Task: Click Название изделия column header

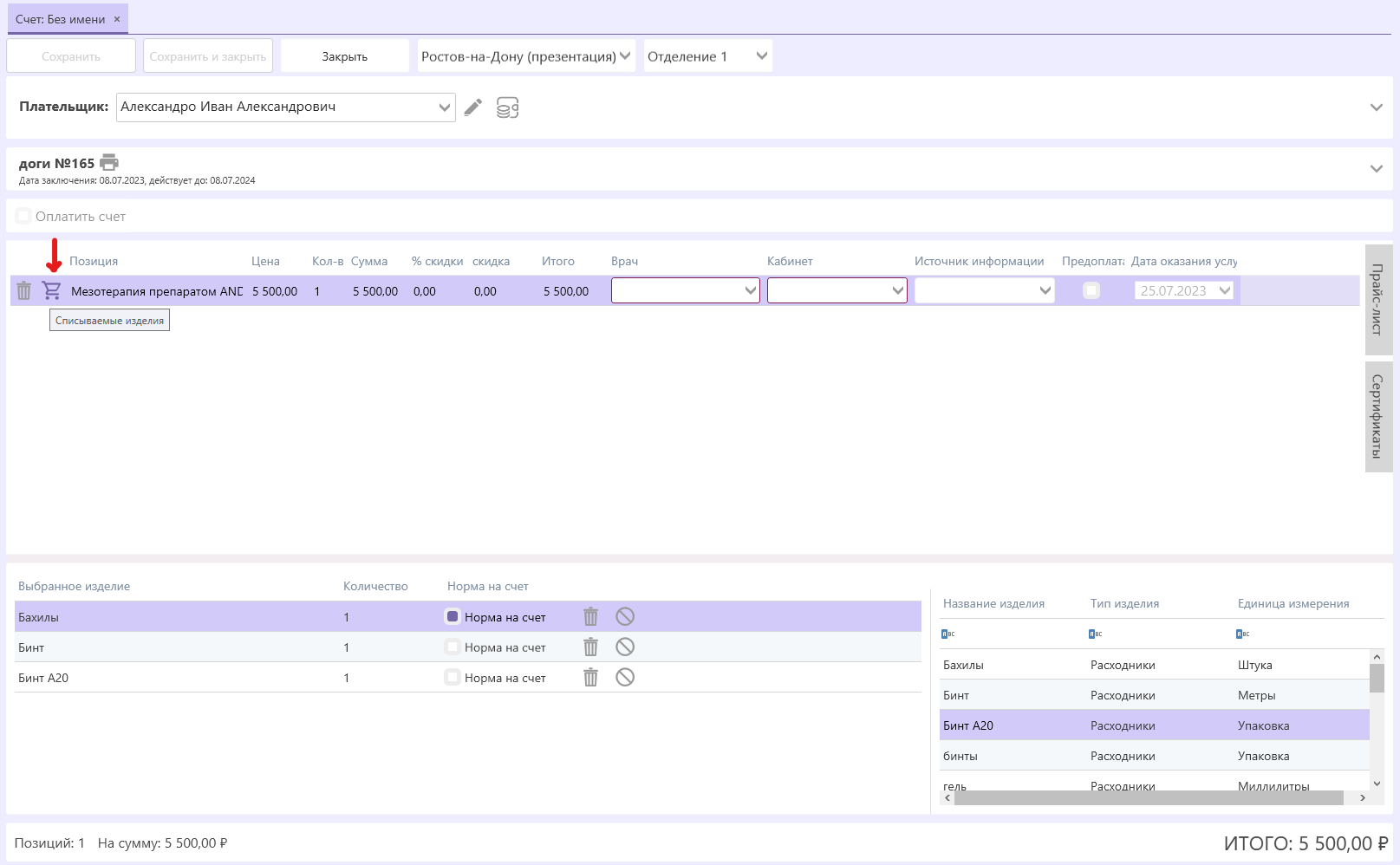Action: pos(993,603)
